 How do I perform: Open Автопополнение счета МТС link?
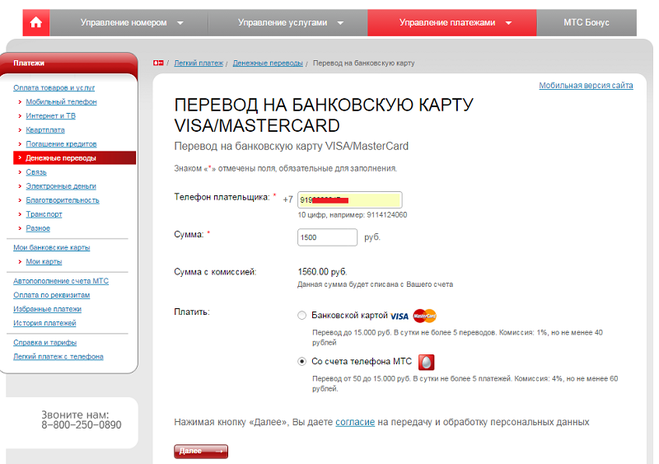61,281
